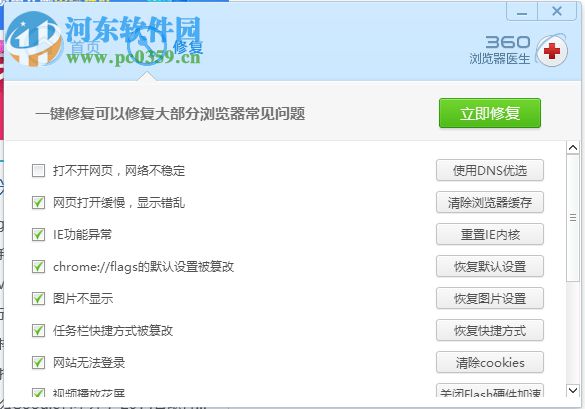Click the 一键修复可以修复大部分浏览器常见问题 heading
The height and width of the screenshot is (409, 585).
(170, 113)
